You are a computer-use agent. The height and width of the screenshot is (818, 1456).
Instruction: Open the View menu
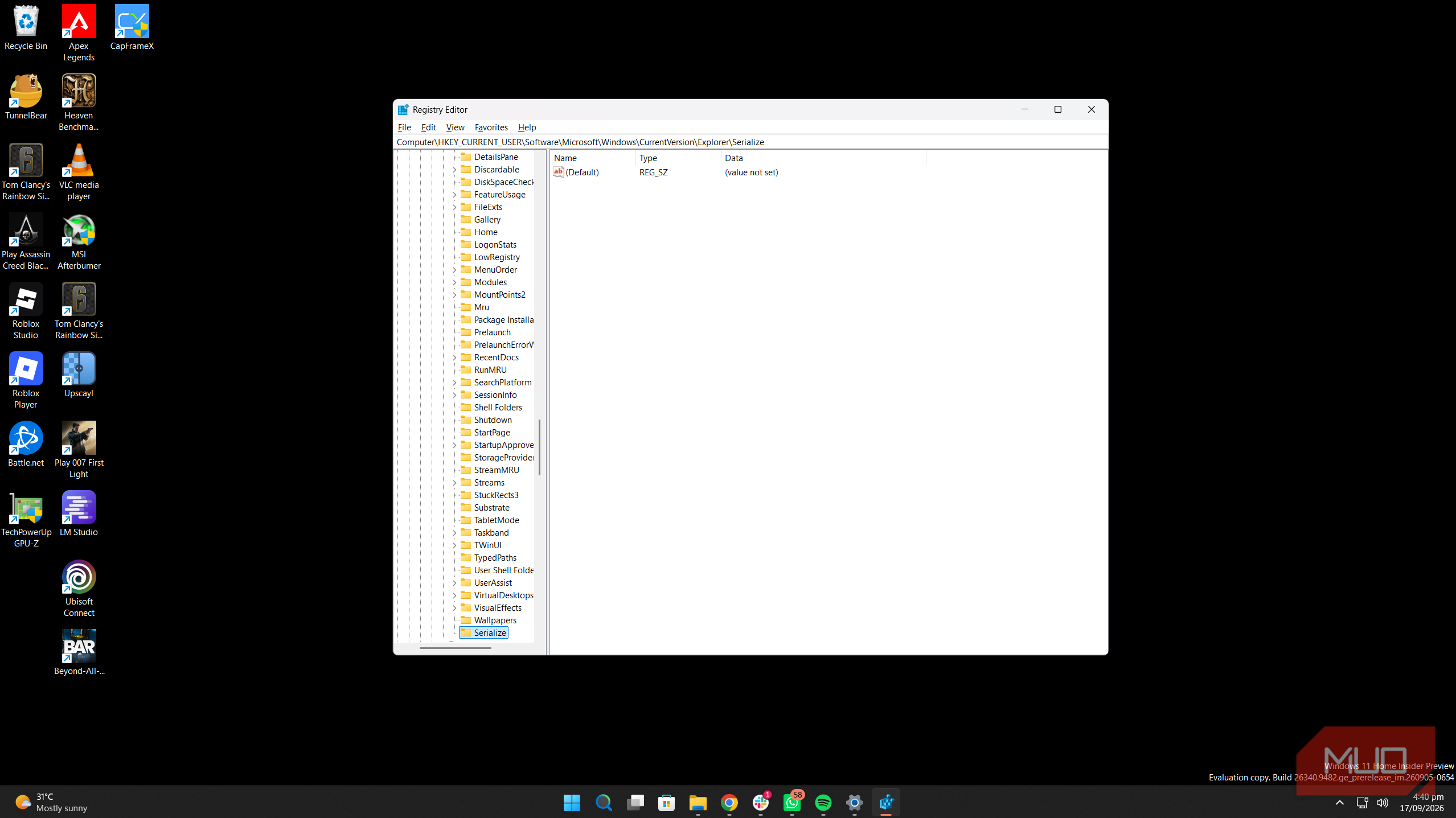click(x=455, y=128)
